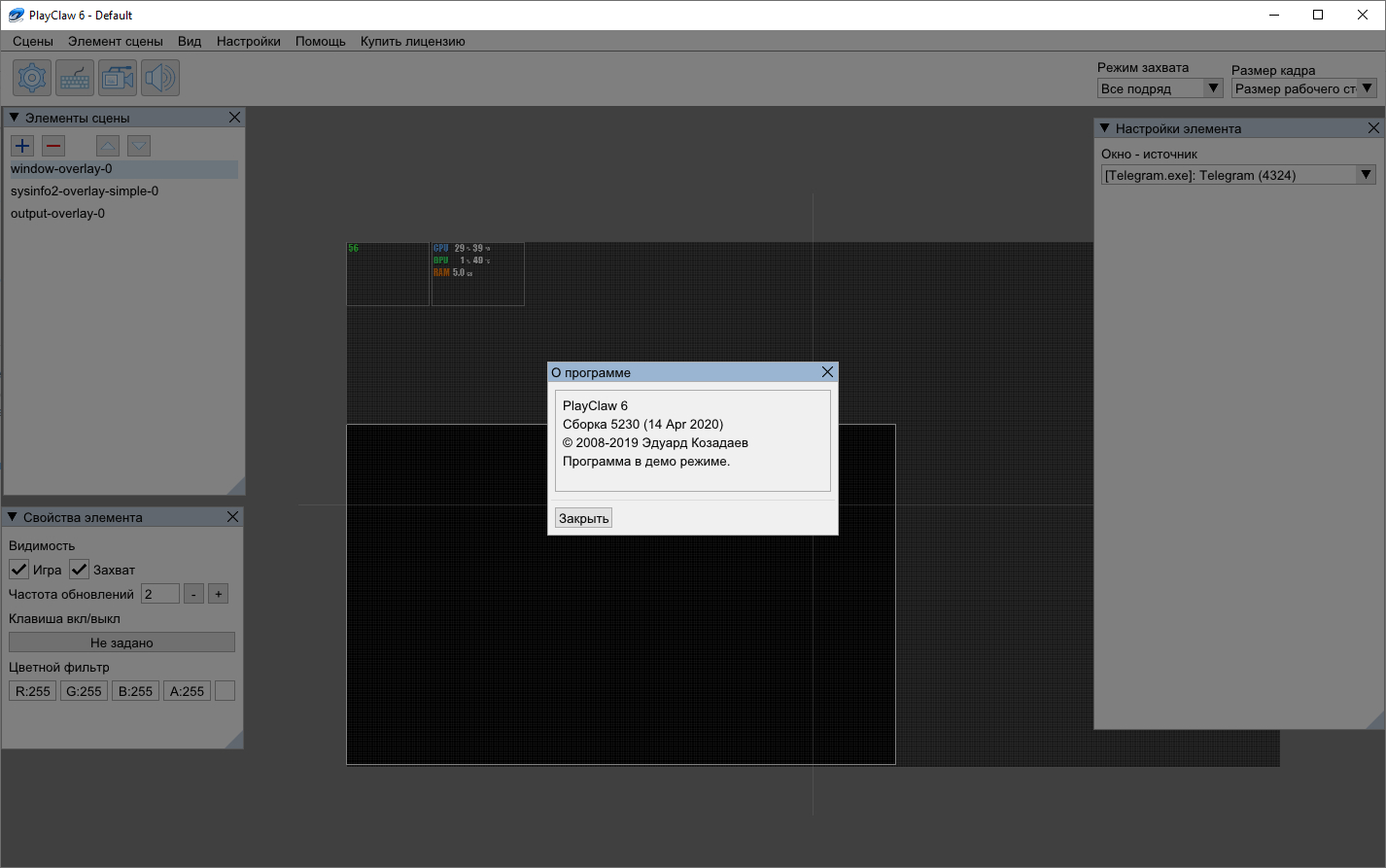
Task: Open the video camera capture settings icon
Action: point(118,78)
